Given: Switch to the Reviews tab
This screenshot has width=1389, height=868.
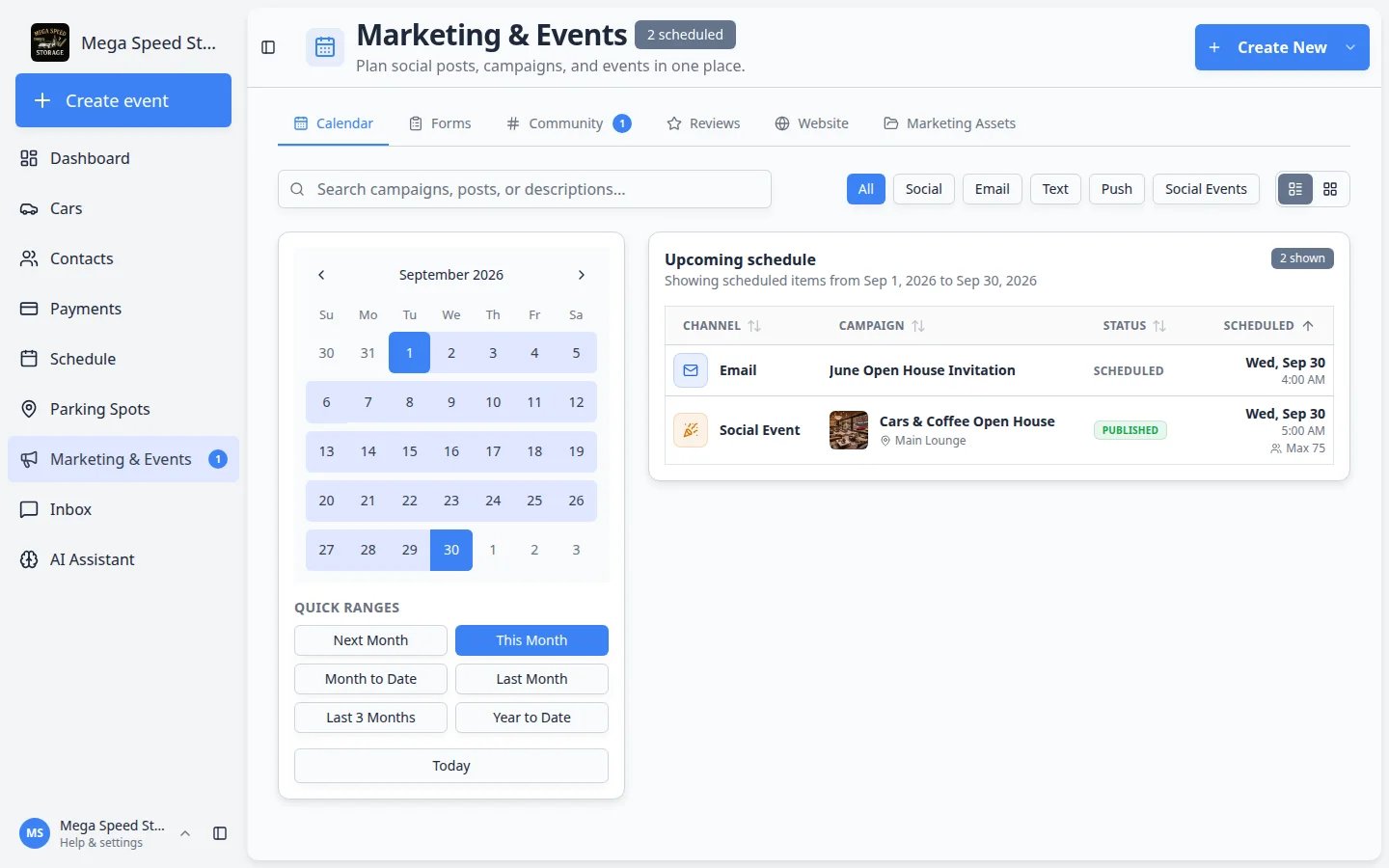Looking at the screenshot, I should (x=703, y=123).
